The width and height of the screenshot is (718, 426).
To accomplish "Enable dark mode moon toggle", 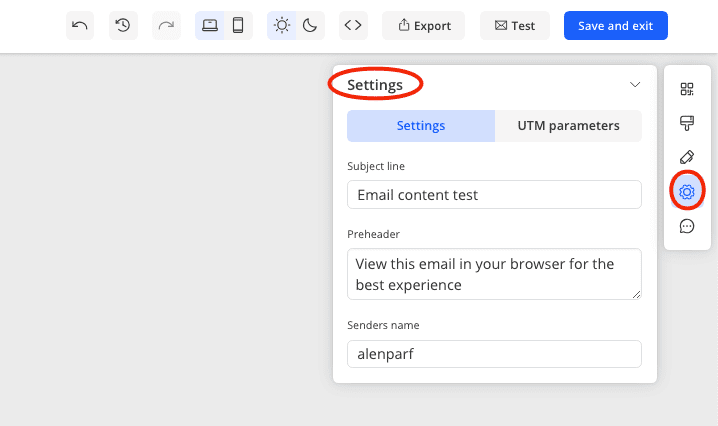I will [x=310, y=26].
